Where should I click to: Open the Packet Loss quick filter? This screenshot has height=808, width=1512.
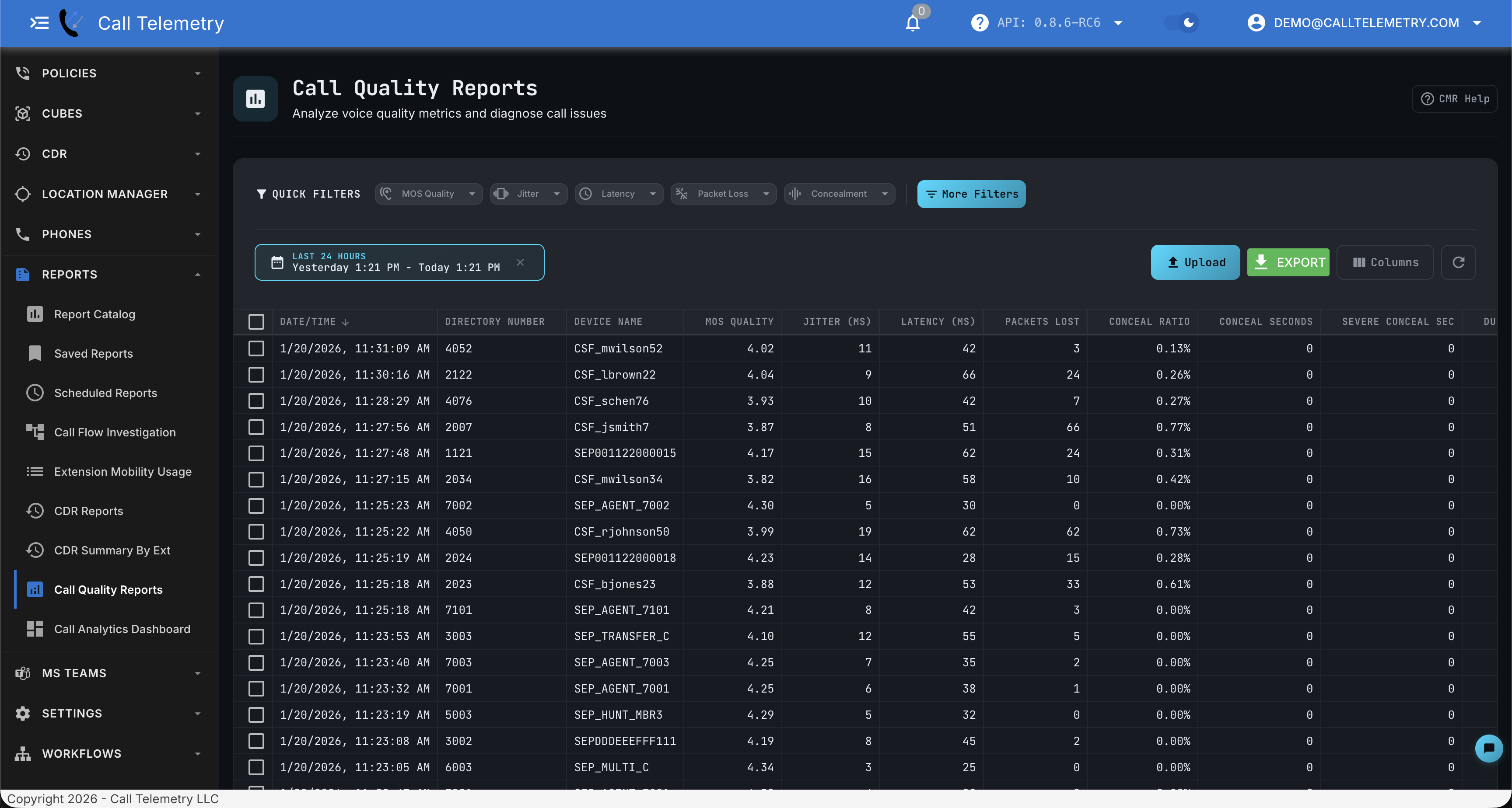pos(723,194)
